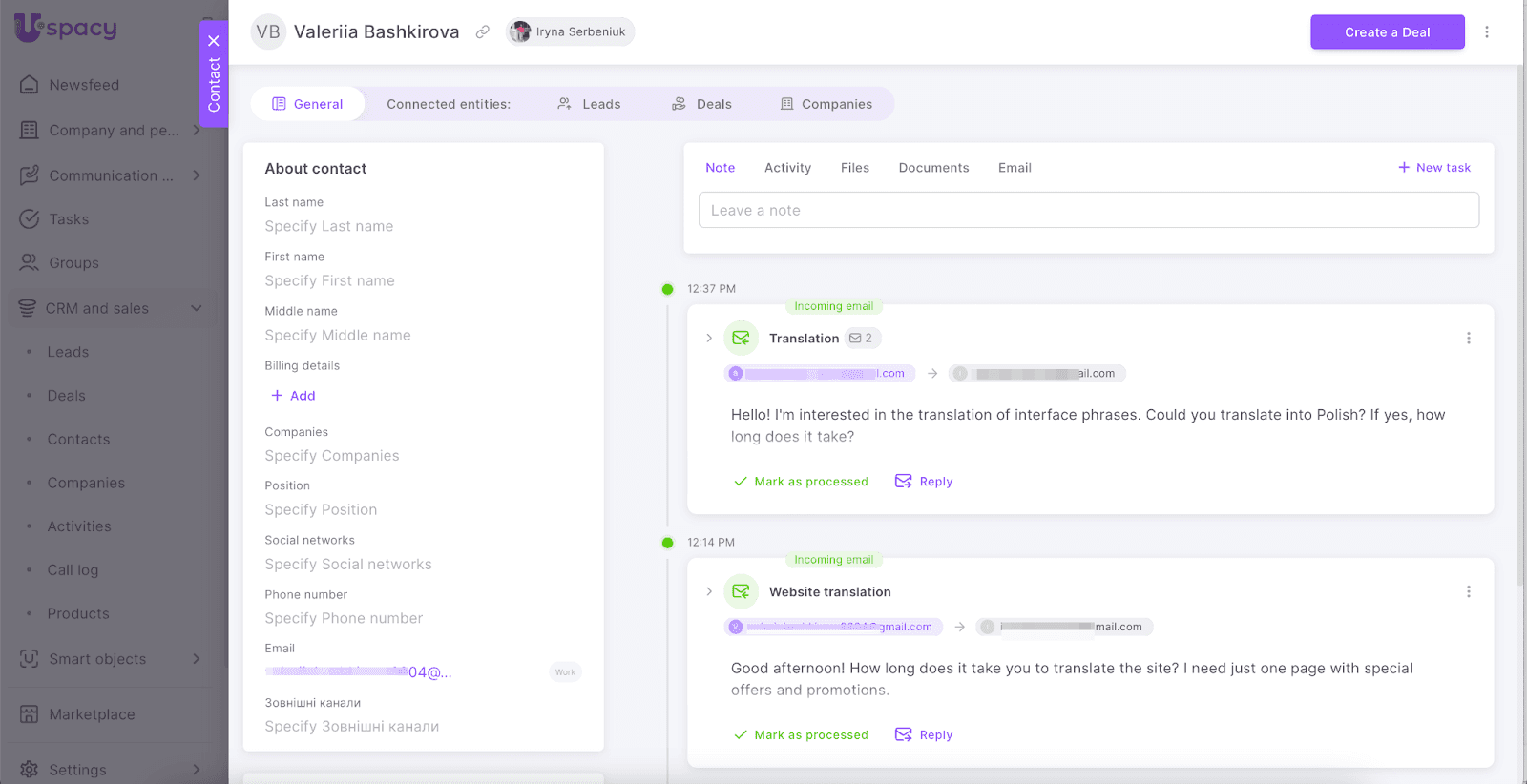
Task: Mark Website translation email as processed
Action: click(x=802, y=735)
